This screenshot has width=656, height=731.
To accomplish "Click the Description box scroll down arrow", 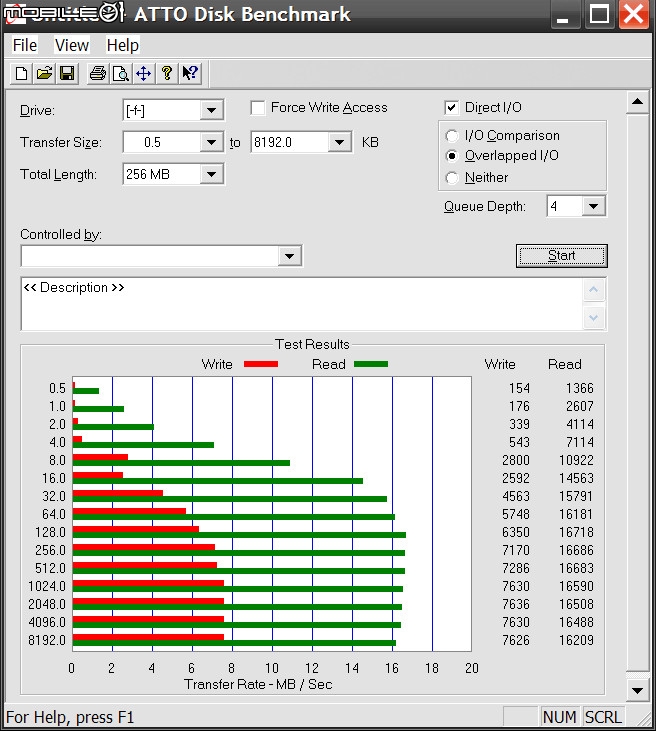I will click(594, 317).
